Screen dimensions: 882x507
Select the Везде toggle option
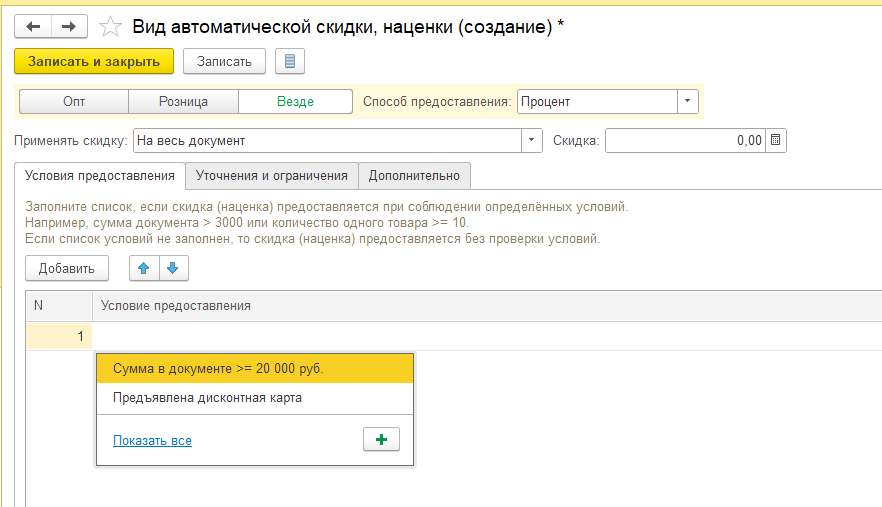[295, 102]
